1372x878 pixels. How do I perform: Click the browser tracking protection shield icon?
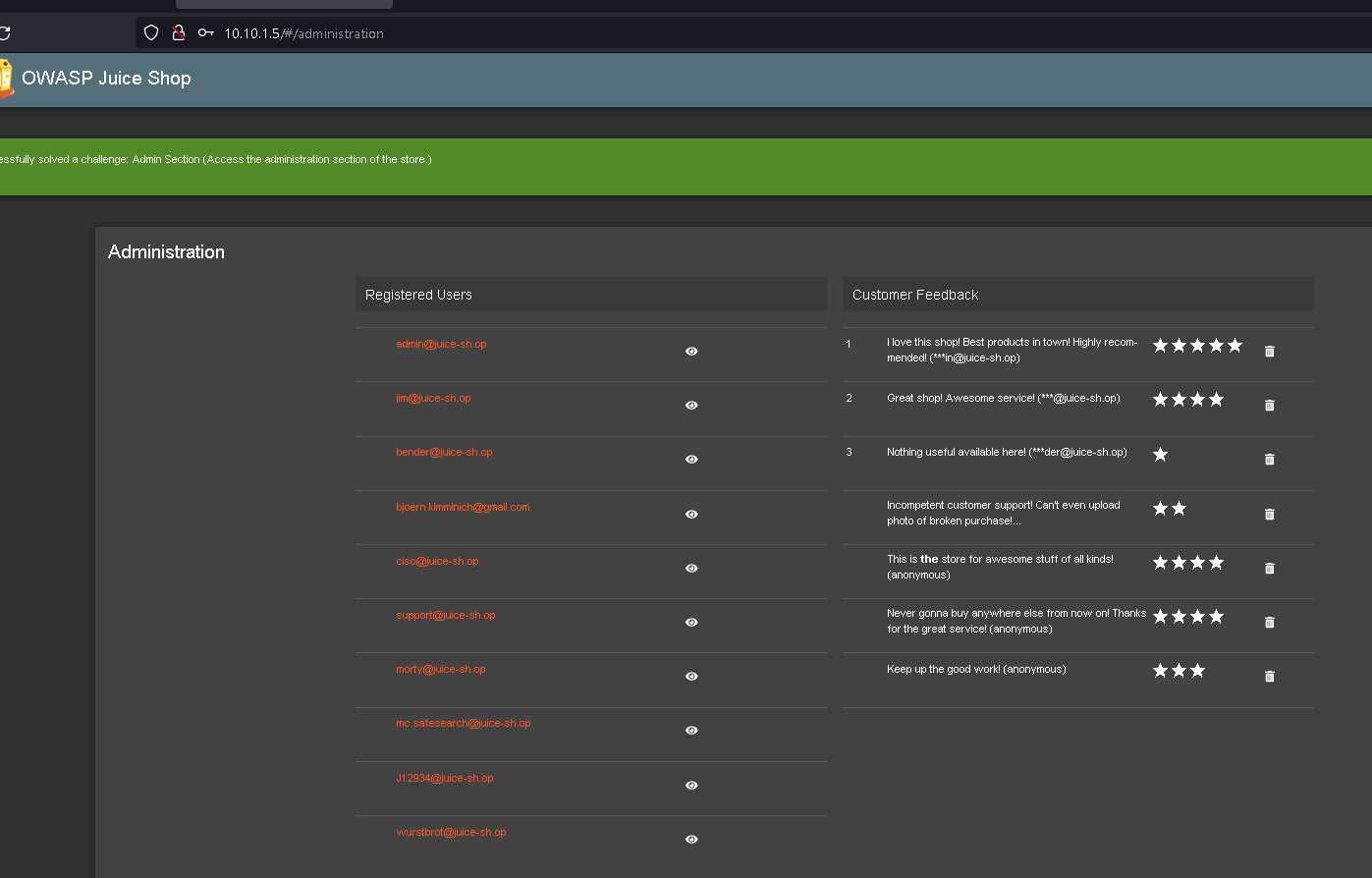(151, 32)
